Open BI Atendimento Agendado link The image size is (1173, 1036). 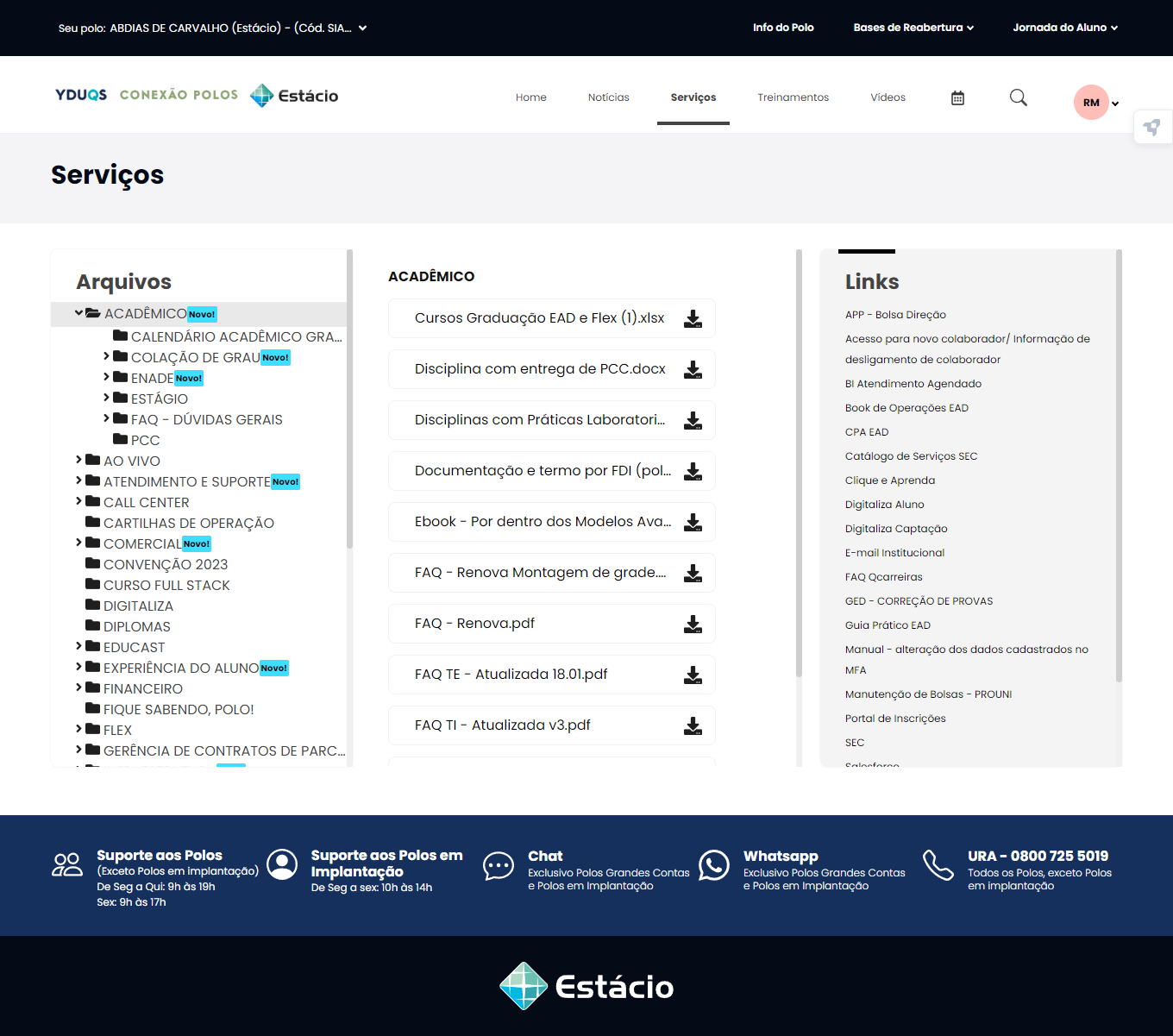tap(913, 384)
